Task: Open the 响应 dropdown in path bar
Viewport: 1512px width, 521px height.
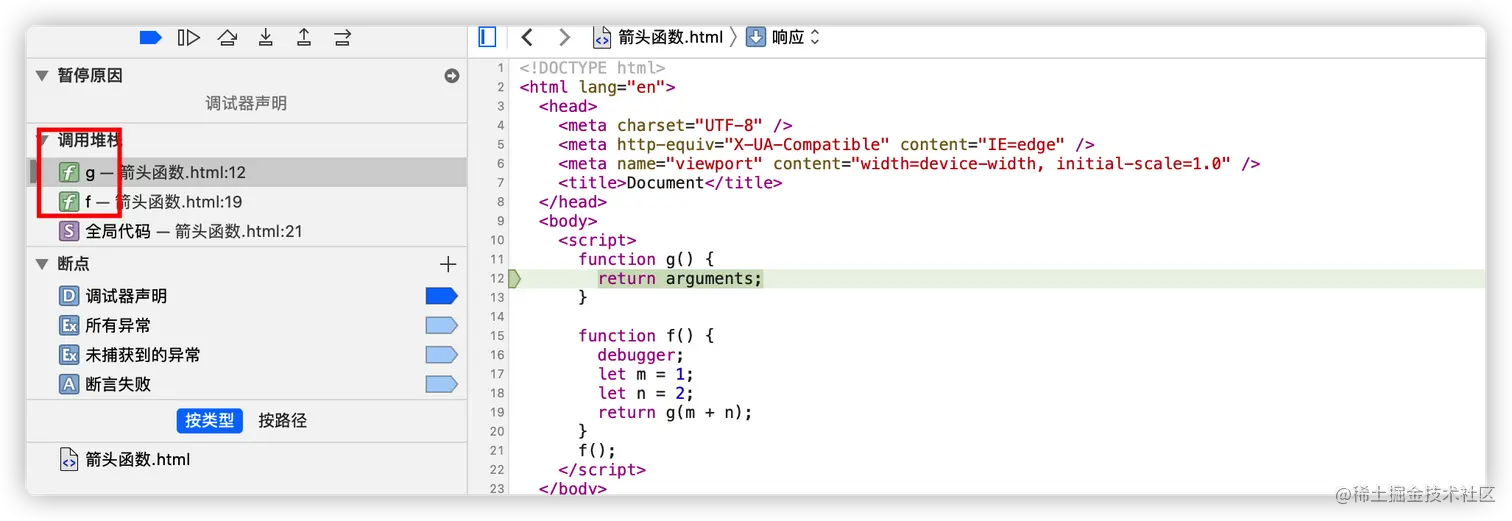Action: coord(783,37)
